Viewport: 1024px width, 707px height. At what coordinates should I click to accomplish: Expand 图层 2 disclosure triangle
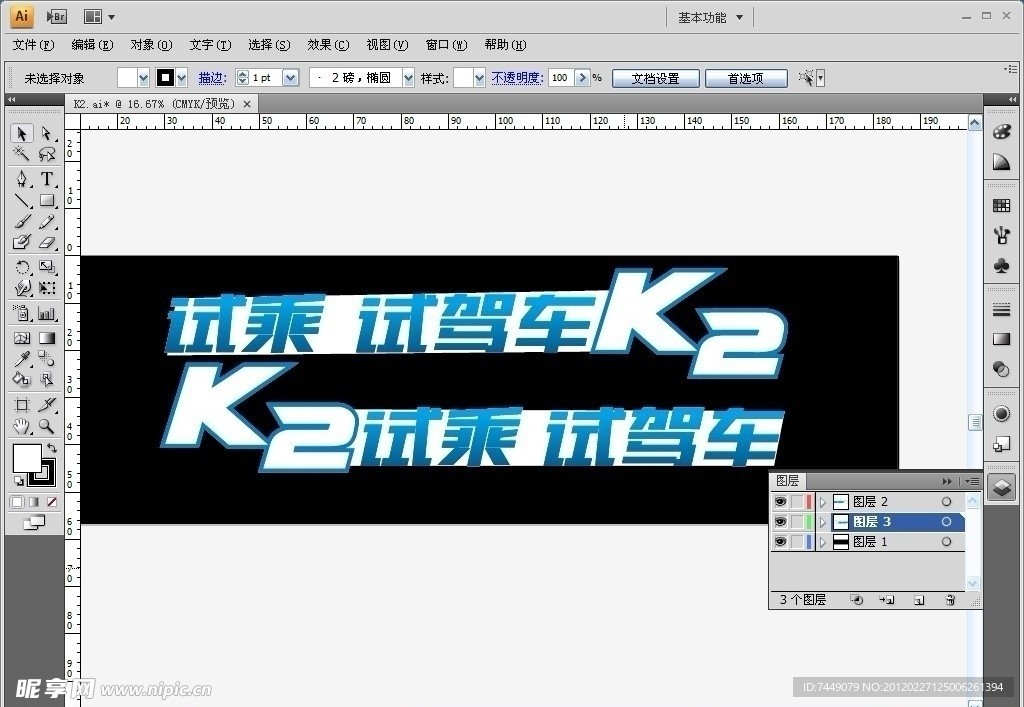pos(823,501)
